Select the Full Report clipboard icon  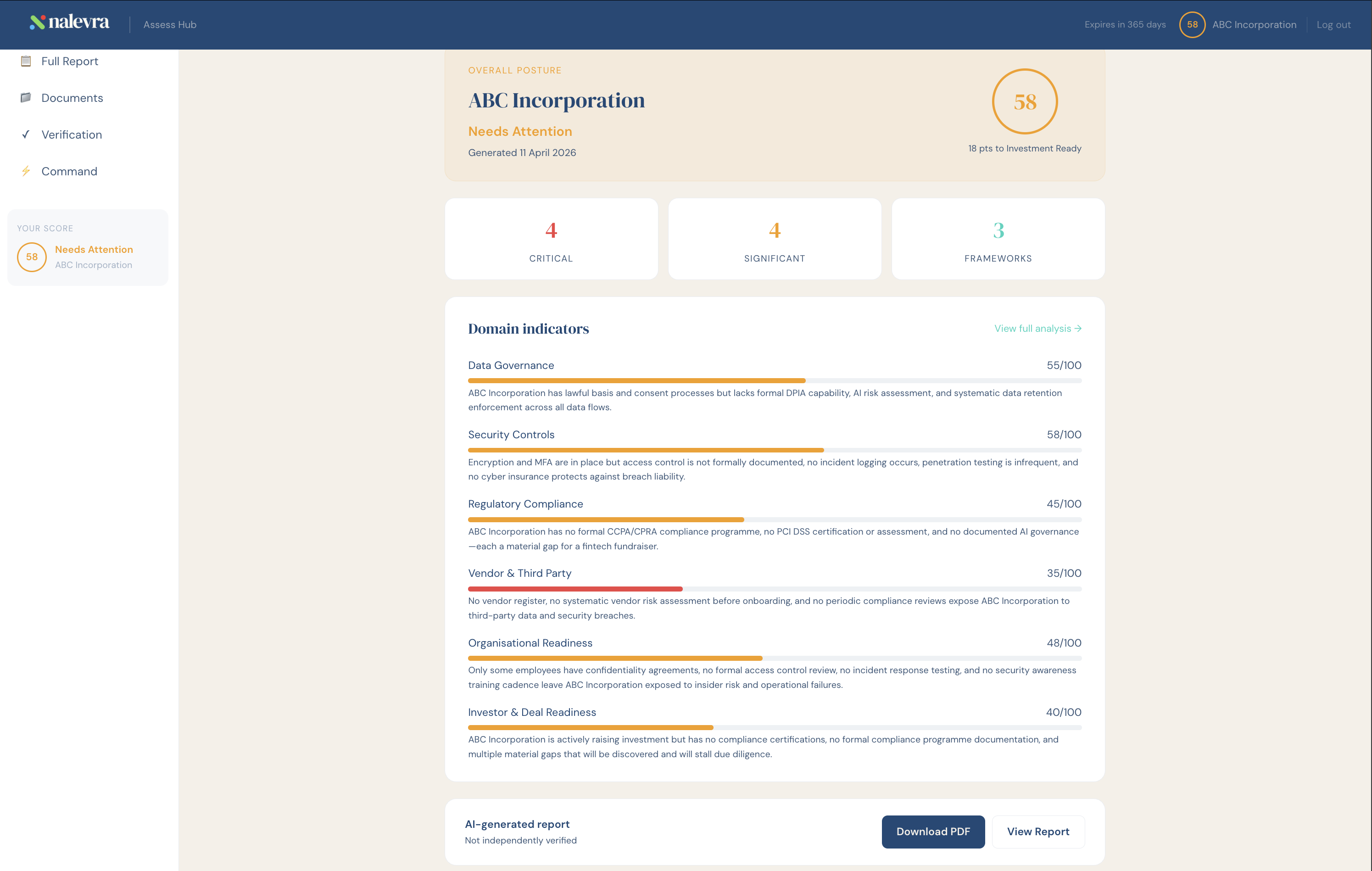(x=26, y=61)
